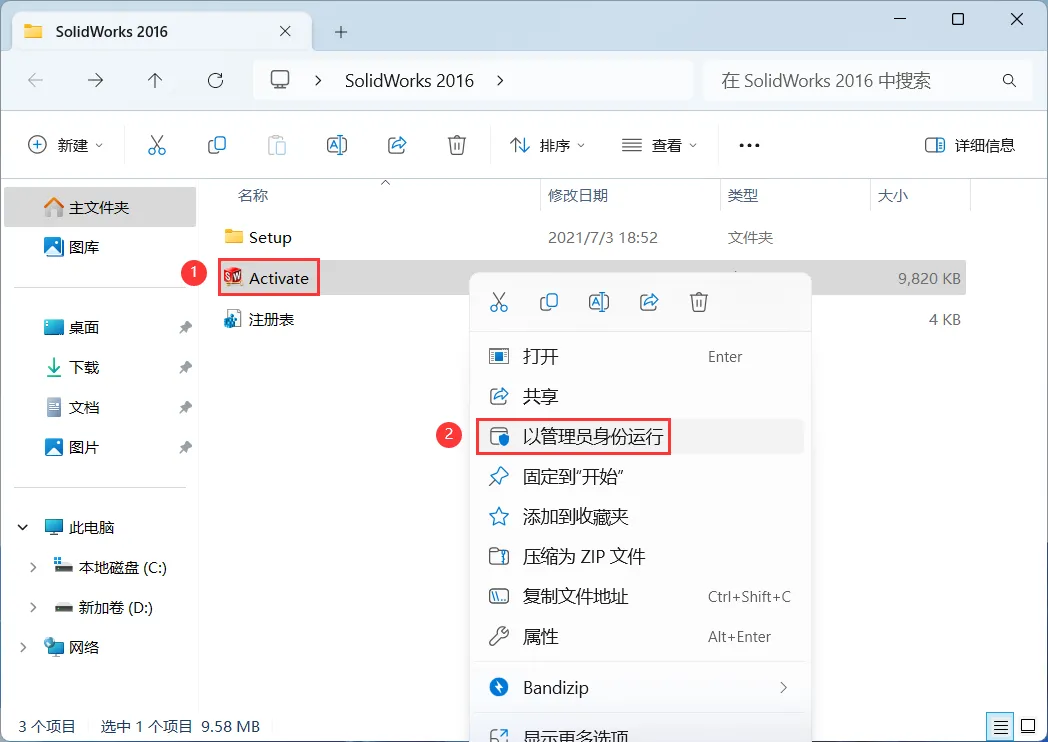Copy via context menu copy icon

pos(549,302)
